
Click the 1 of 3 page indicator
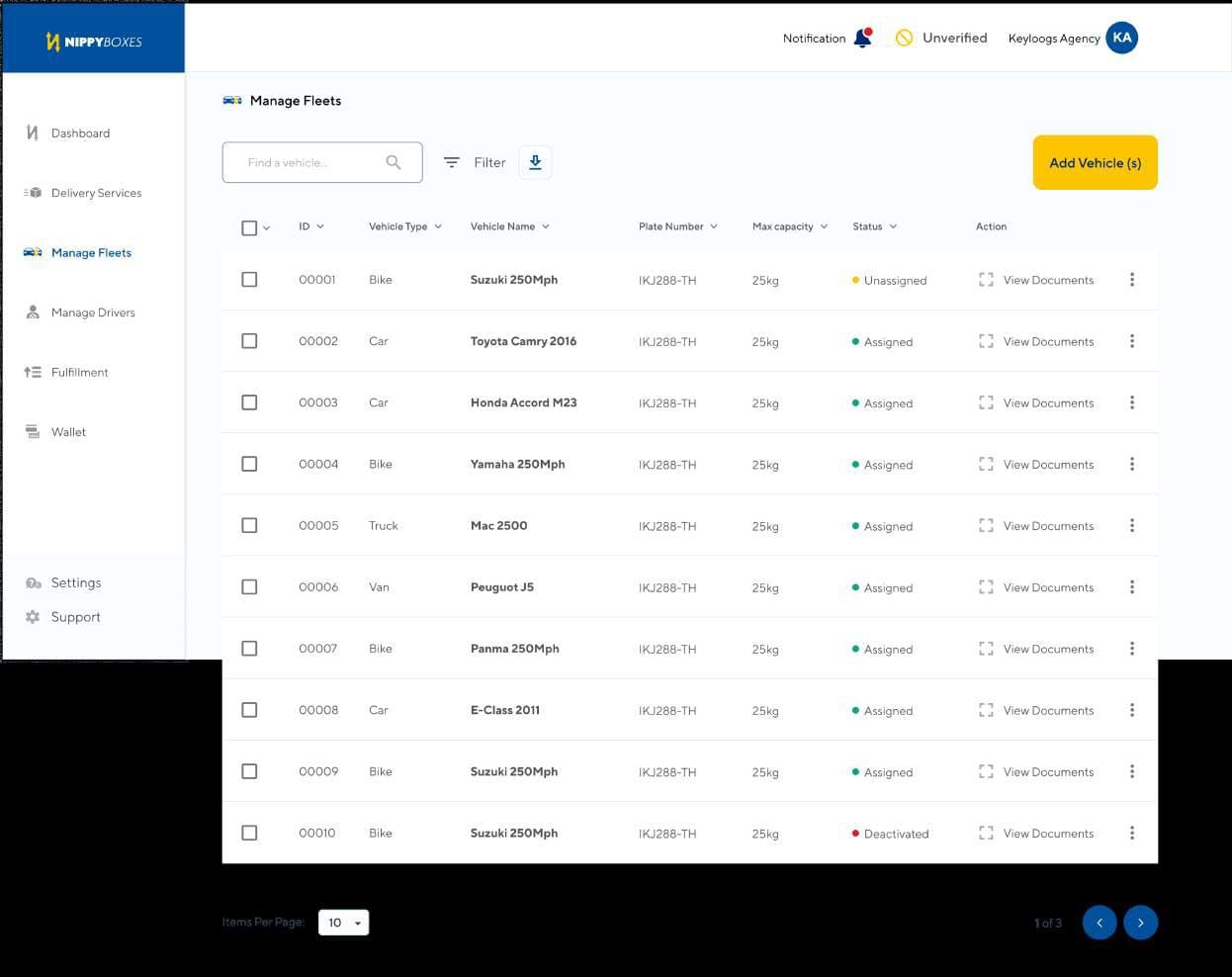pyautogui.click(x=1048, y=923)
